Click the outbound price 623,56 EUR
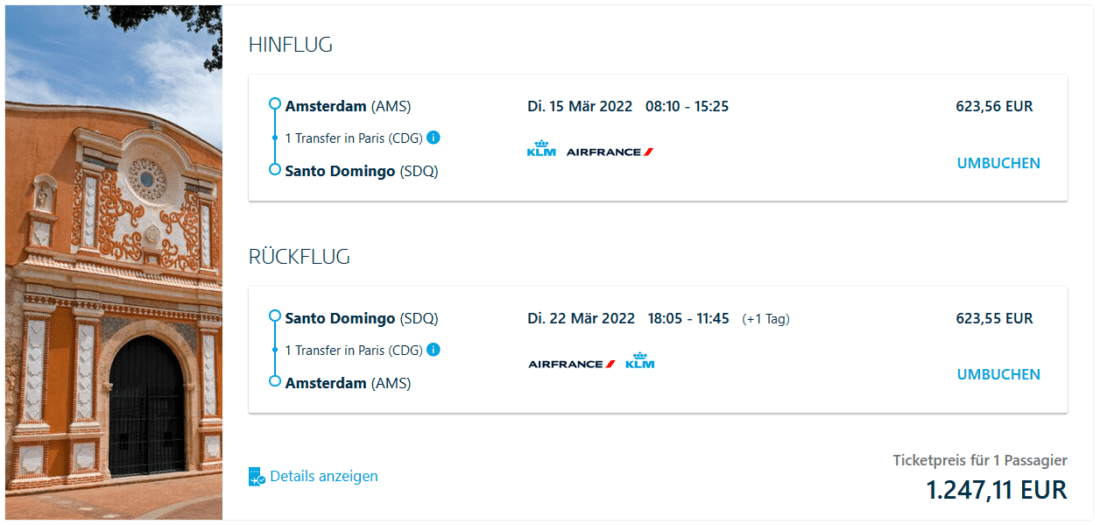 pos(994,107)
